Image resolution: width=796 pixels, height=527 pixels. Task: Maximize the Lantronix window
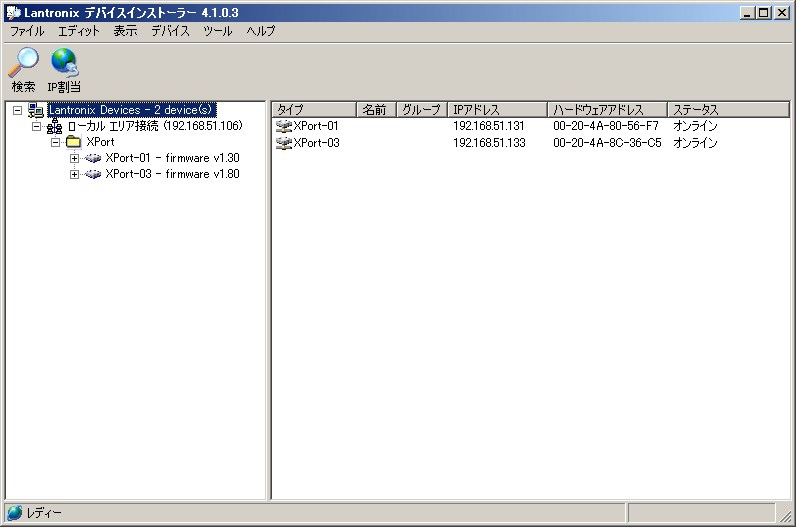[x=763, y=13]
